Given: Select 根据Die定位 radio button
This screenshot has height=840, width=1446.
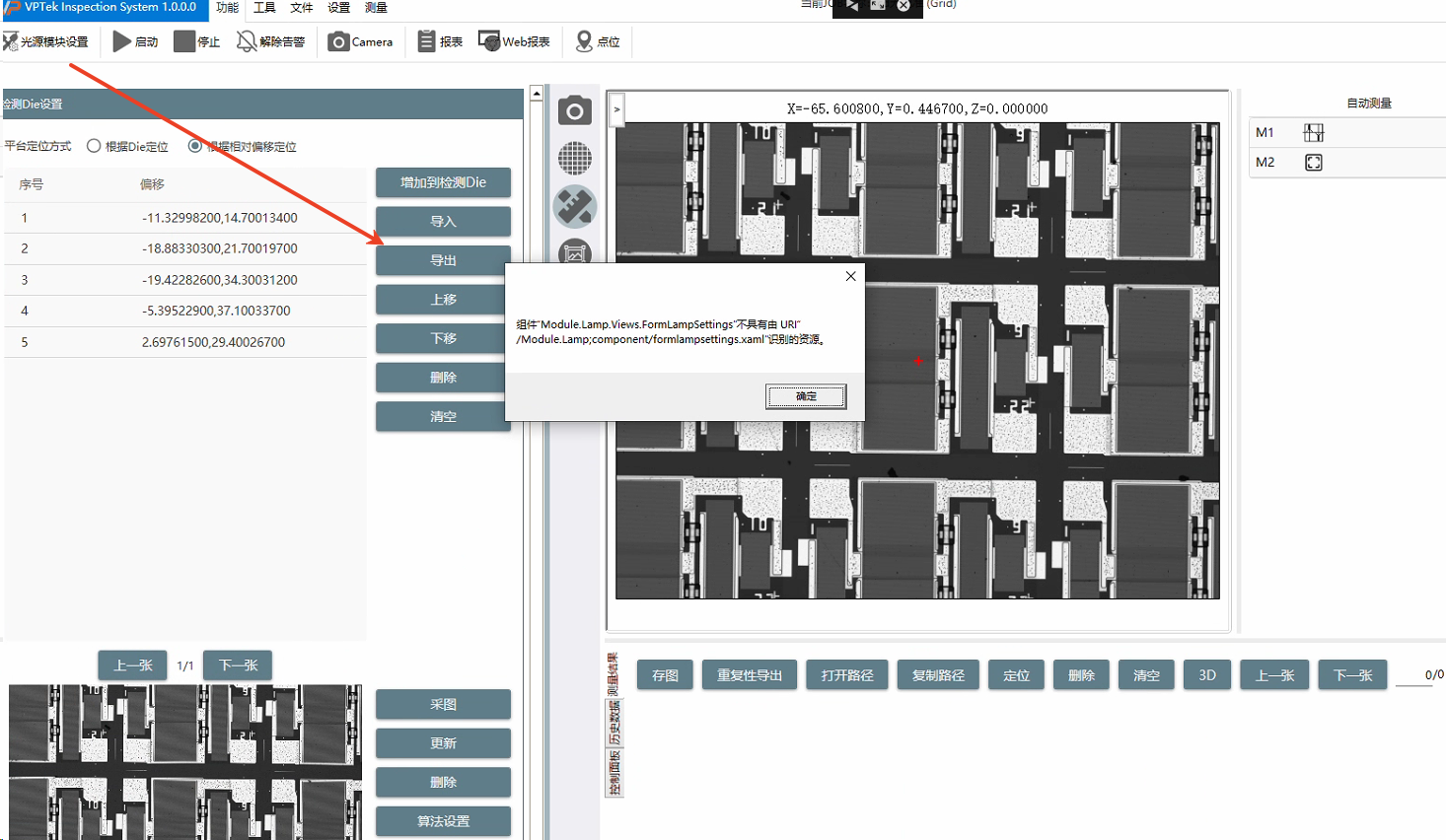Looking at the screenshot, I should [x=94, y=146].
